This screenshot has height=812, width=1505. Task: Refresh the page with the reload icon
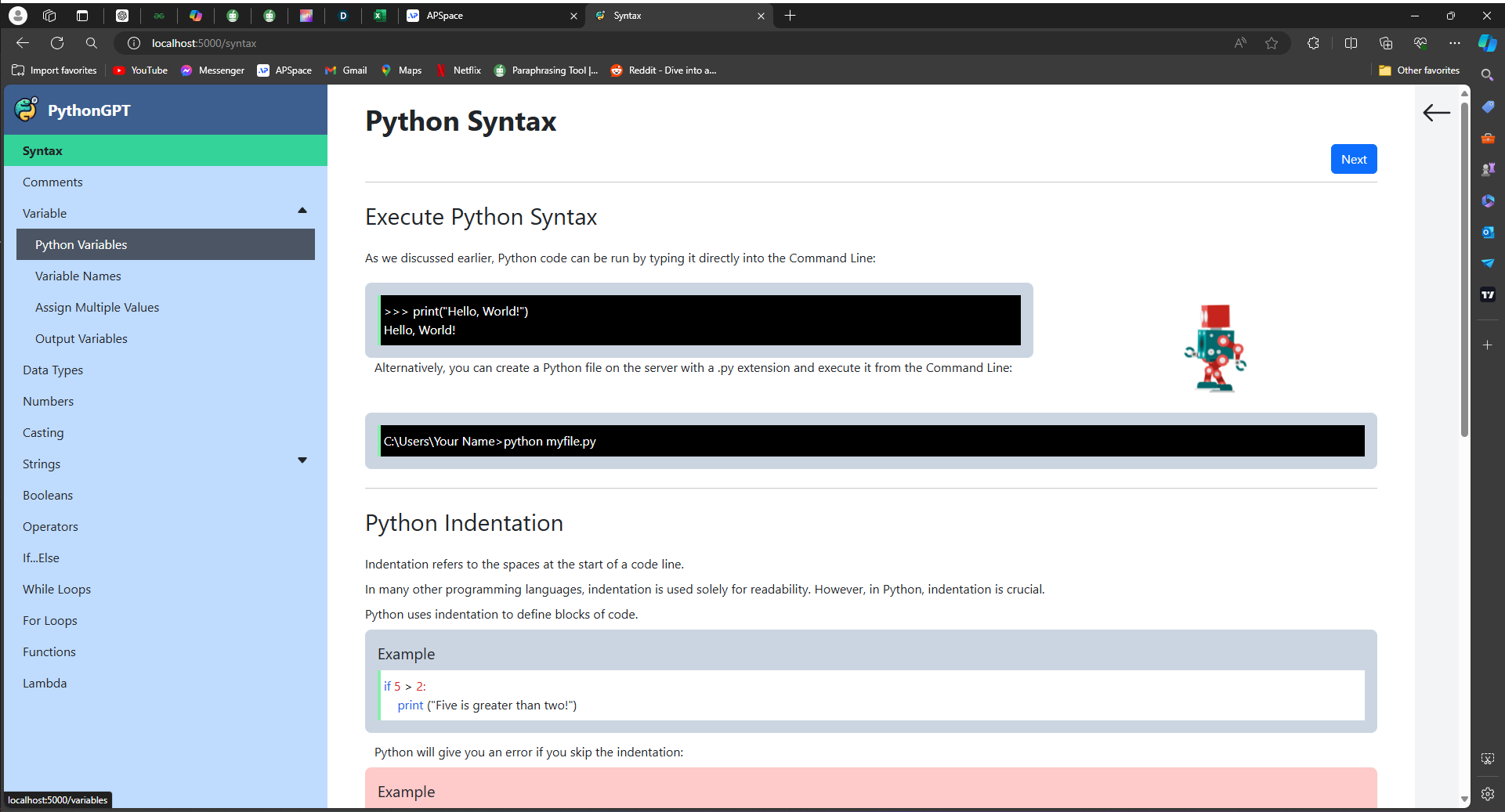click(57, 43)
